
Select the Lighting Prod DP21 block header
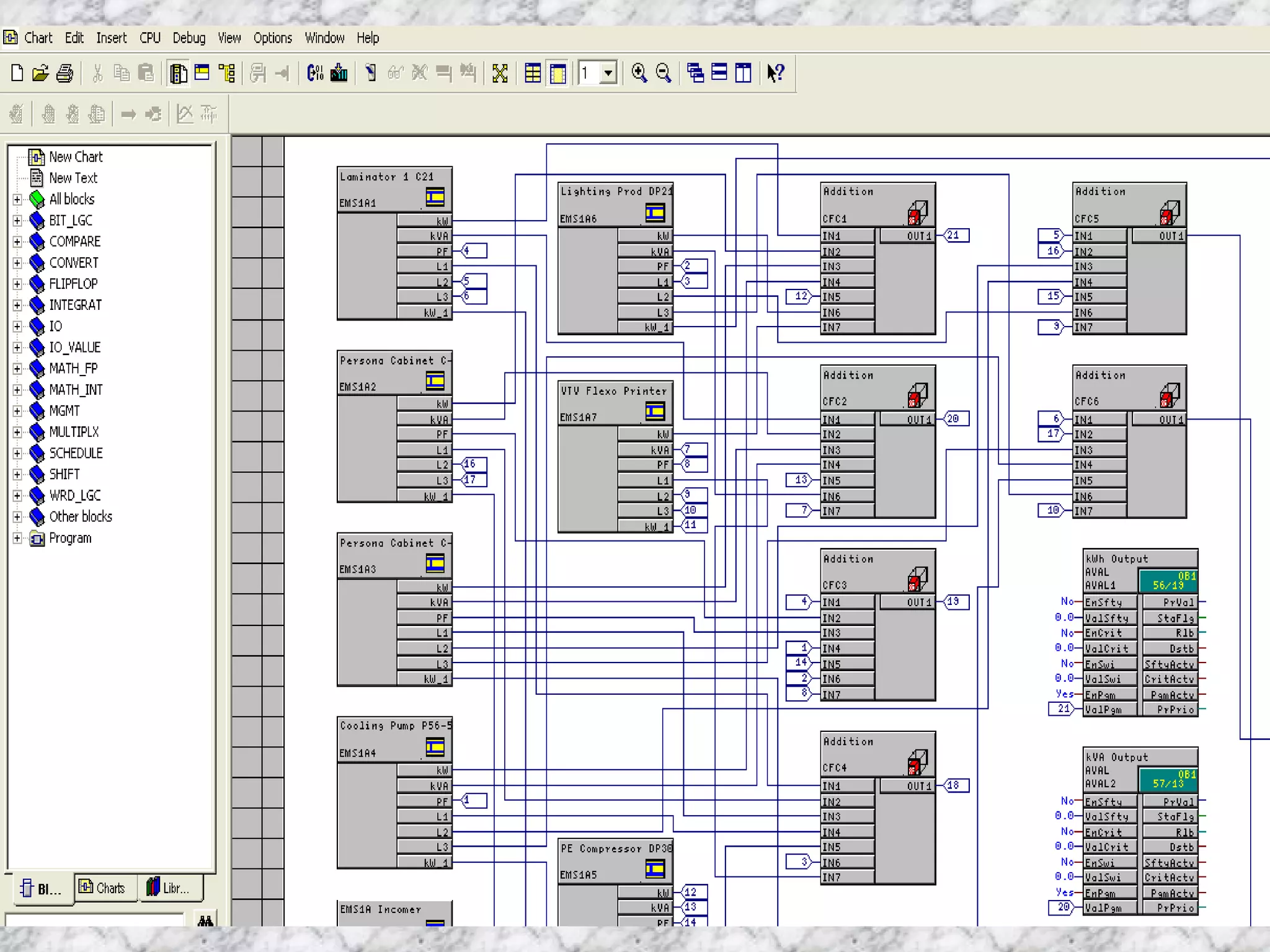coord(615,205)
